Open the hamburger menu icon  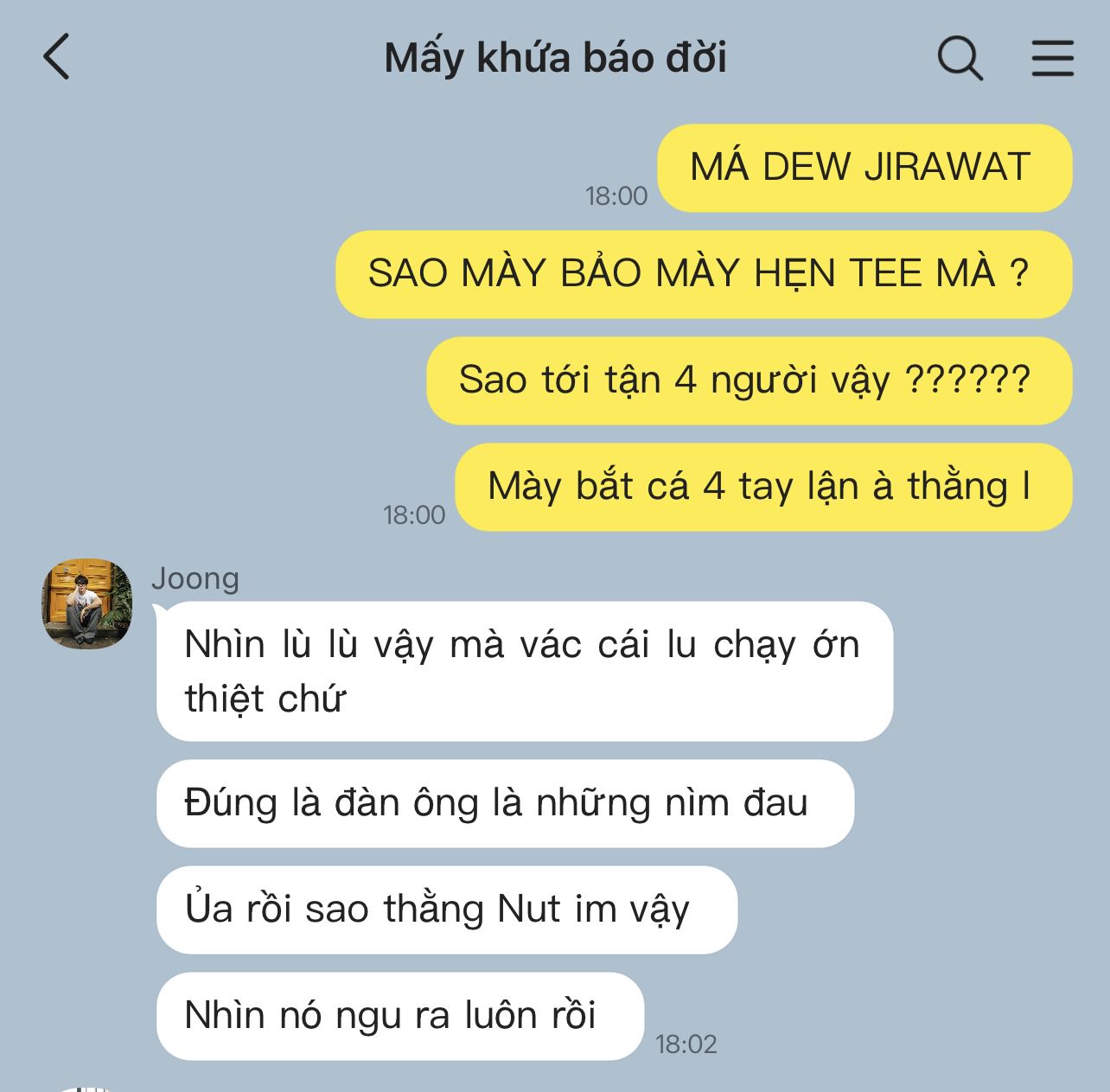click(x=1053, y=58)
